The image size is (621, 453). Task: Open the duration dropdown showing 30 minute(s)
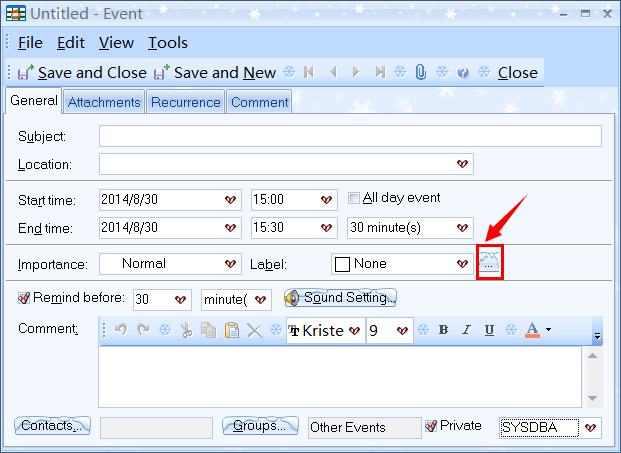tap(462, 228)
